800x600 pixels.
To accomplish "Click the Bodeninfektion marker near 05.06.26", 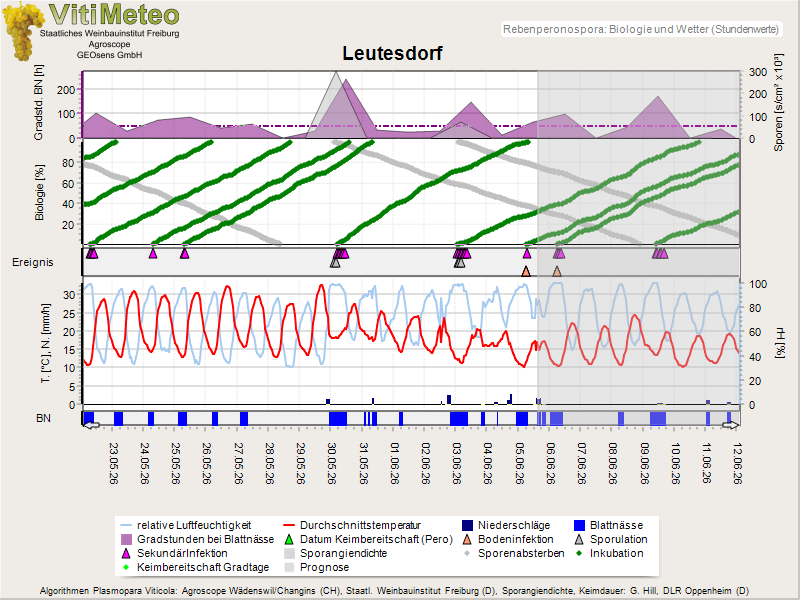I will click(526, 271).
